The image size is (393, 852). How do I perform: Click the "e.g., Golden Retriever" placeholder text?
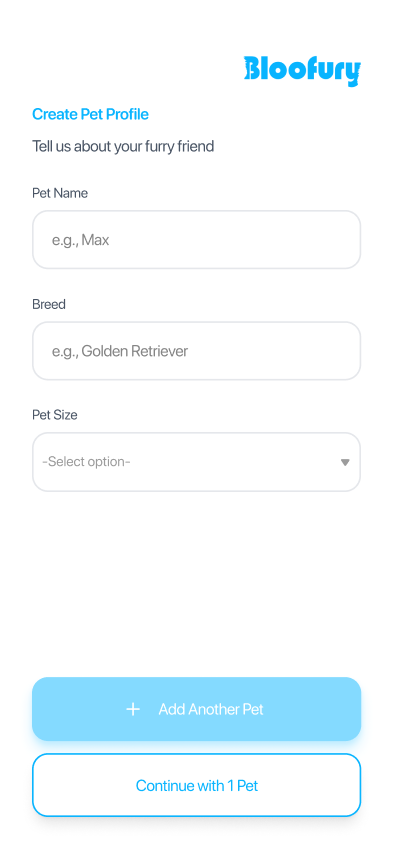(x=120, y=351)
